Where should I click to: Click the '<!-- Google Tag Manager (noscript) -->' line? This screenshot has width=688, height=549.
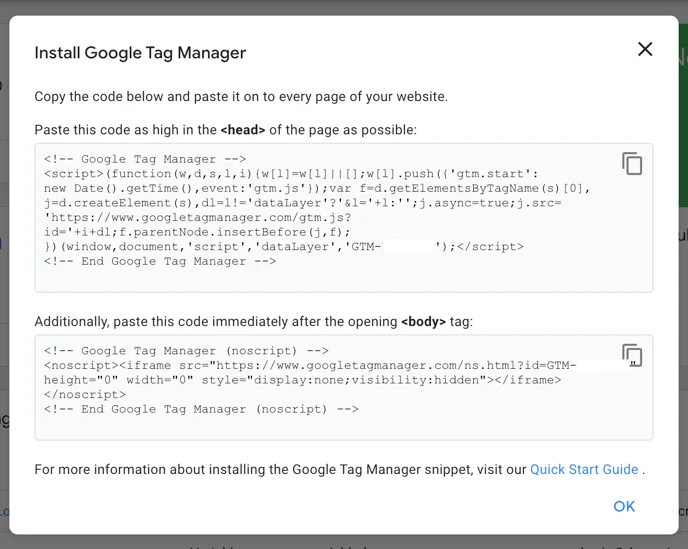186,351
